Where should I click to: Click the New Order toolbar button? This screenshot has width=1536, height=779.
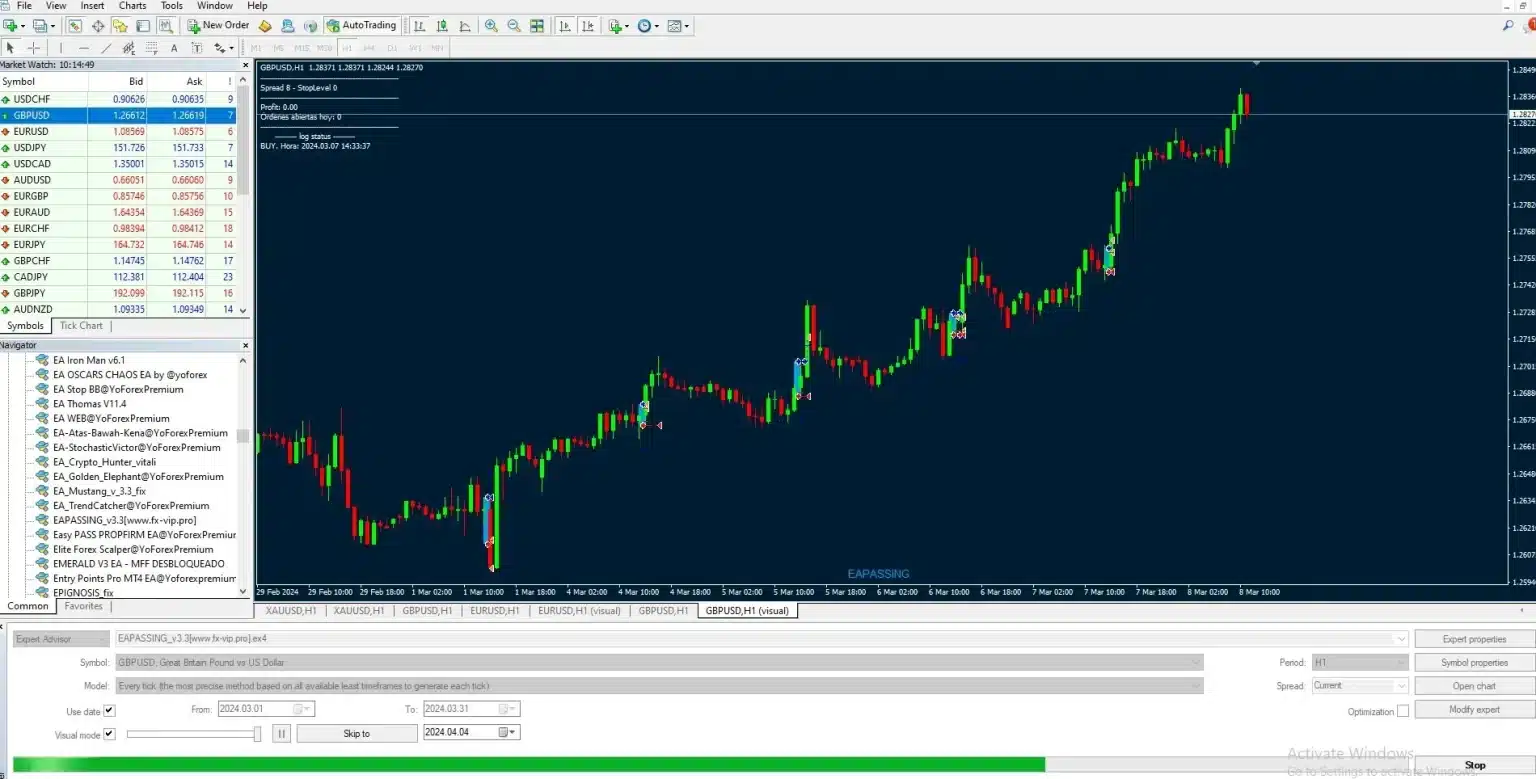pyautogui.click(x=218, y=25)
